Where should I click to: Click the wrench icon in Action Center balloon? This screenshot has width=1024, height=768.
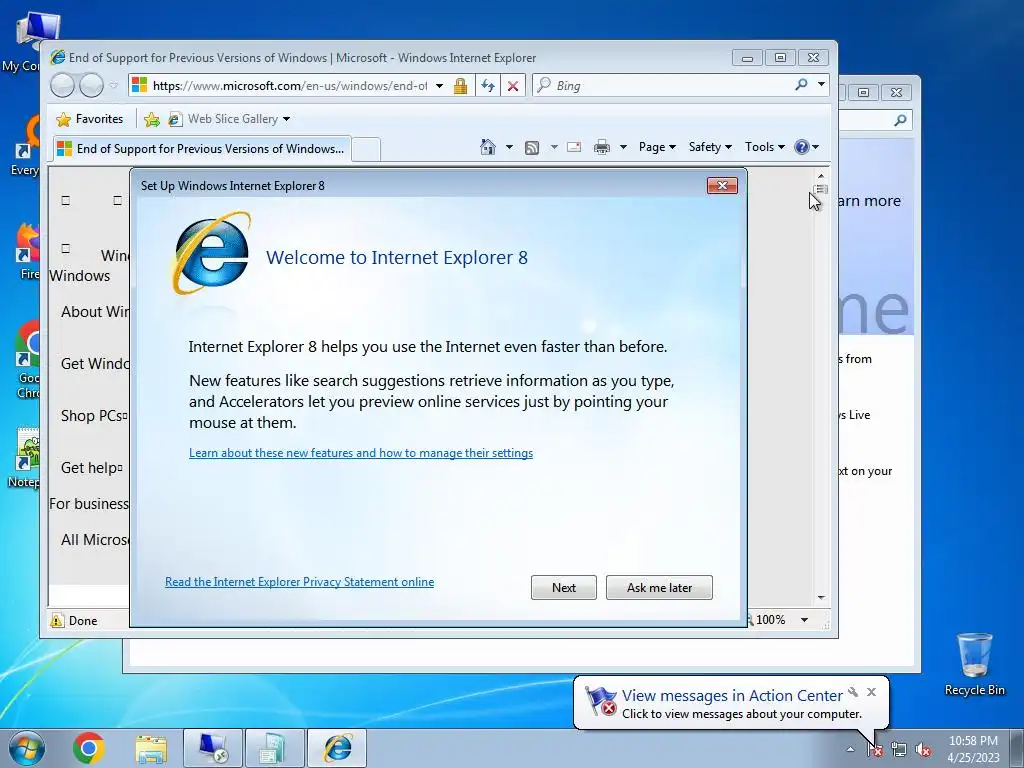853,692
